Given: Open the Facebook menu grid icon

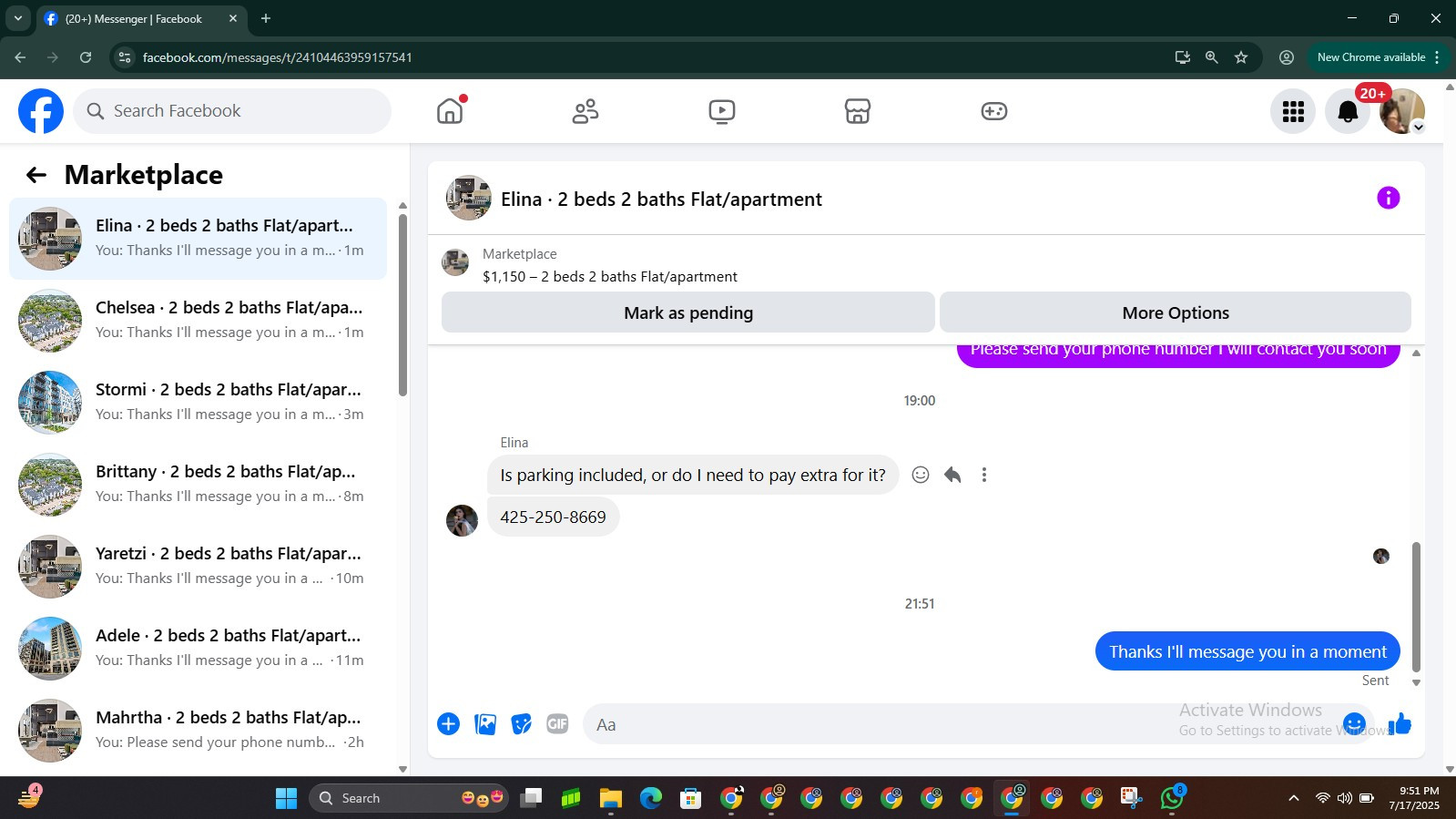Looking at the screenshot, I should pos(1293,111).
